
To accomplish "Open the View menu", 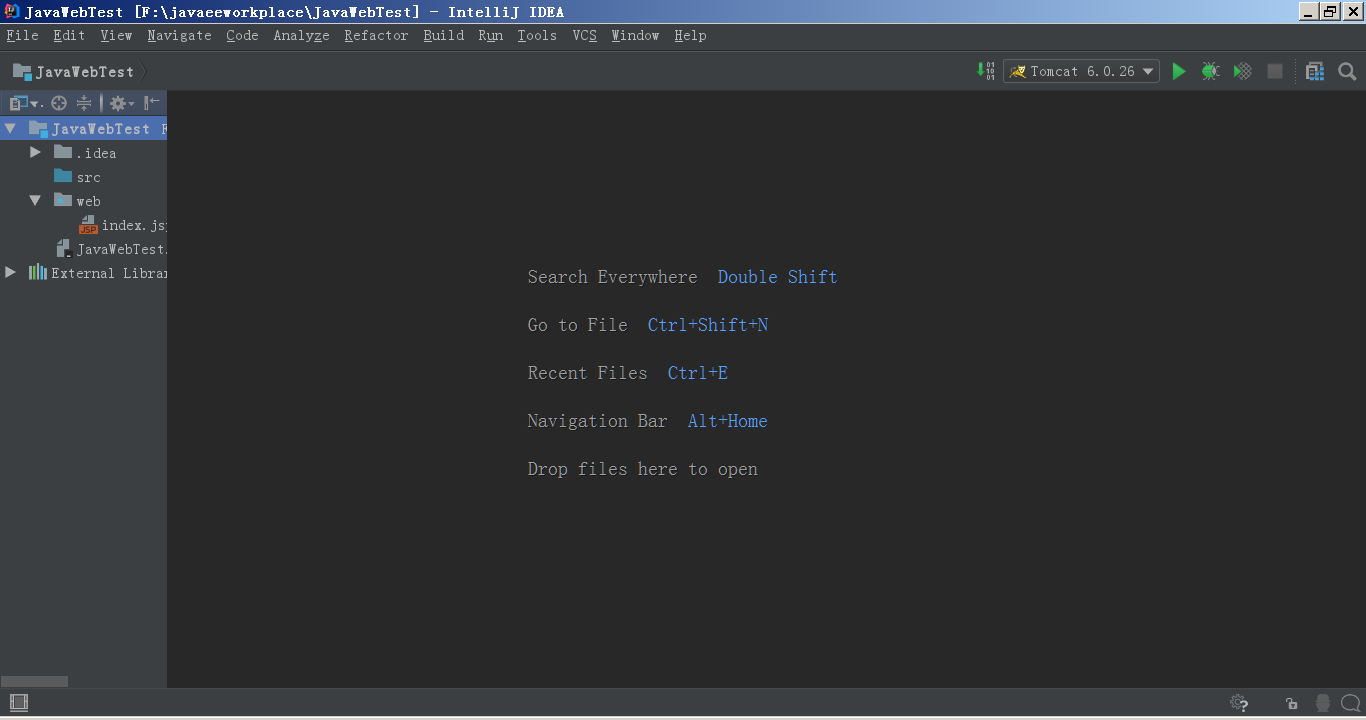I will 116,35.
